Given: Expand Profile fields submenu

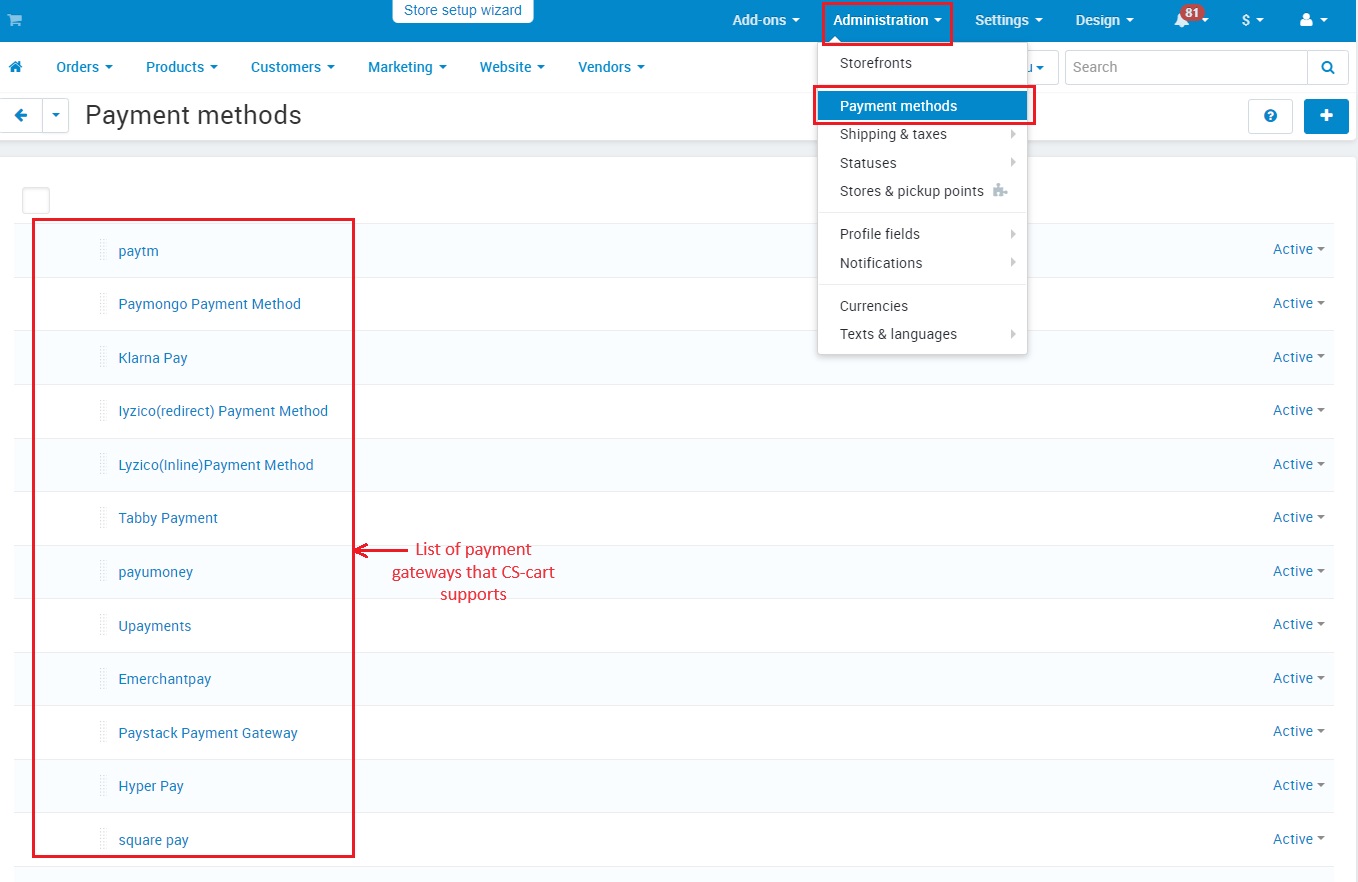Looking at the screenshot, I should 922,234.
